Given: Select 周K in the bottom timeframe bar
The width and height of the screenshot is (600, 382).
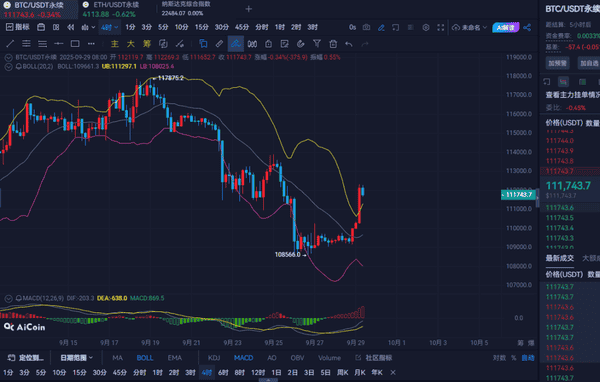Looking at the screenshot, I should 342,372.
